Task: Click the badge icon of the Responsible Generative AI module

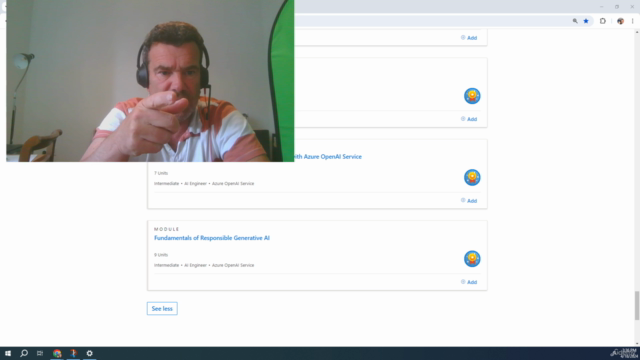Action: tap(472, 259)
